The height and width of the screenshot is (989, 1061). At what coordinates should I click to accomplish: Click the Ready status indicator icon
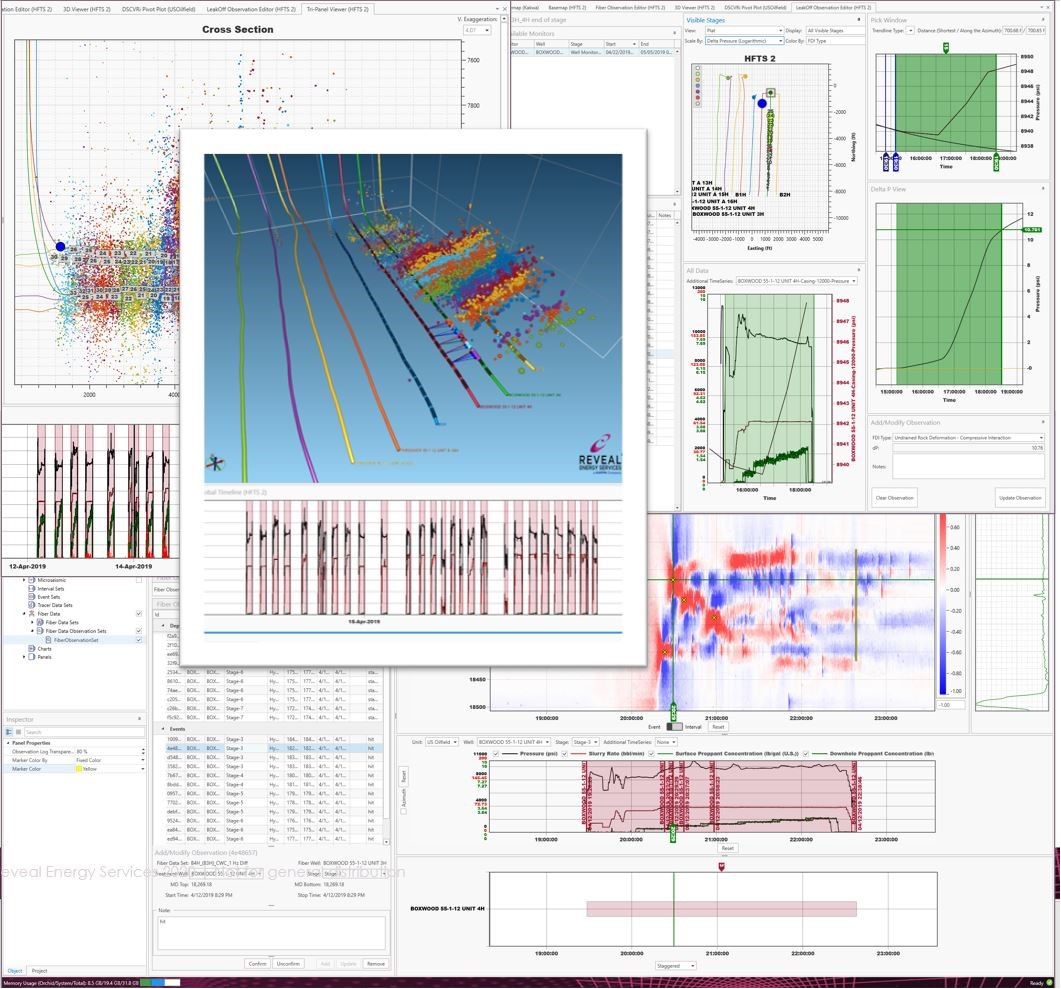pyautogui.click(x=1051, y=982)
